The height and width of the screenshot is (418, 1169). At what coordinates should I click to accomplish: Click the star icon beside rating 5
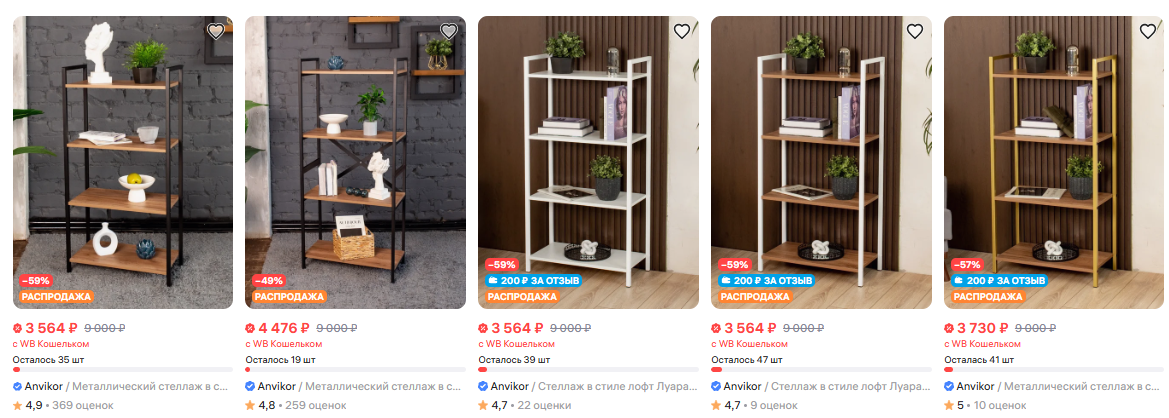click(949, 405)
